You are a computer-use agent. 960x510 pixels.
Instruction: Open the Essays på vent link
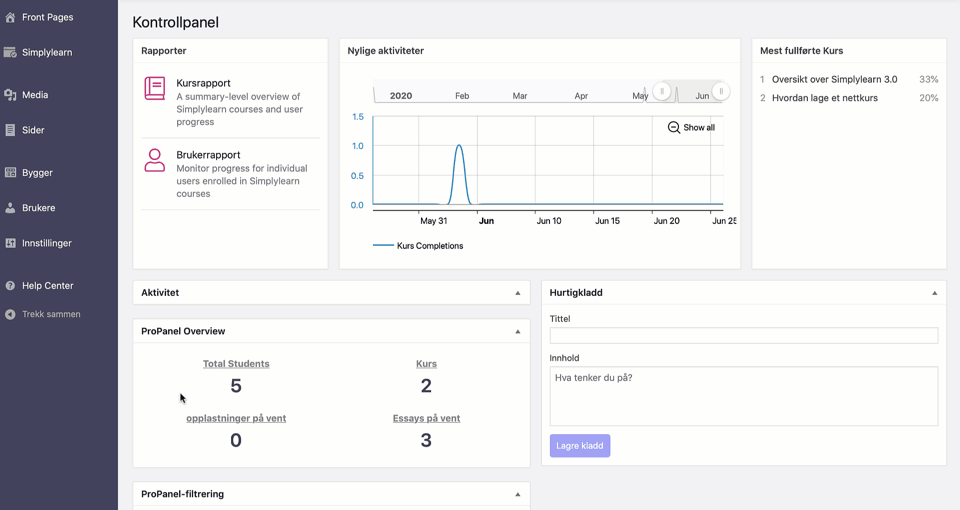[x=426, y=418]
